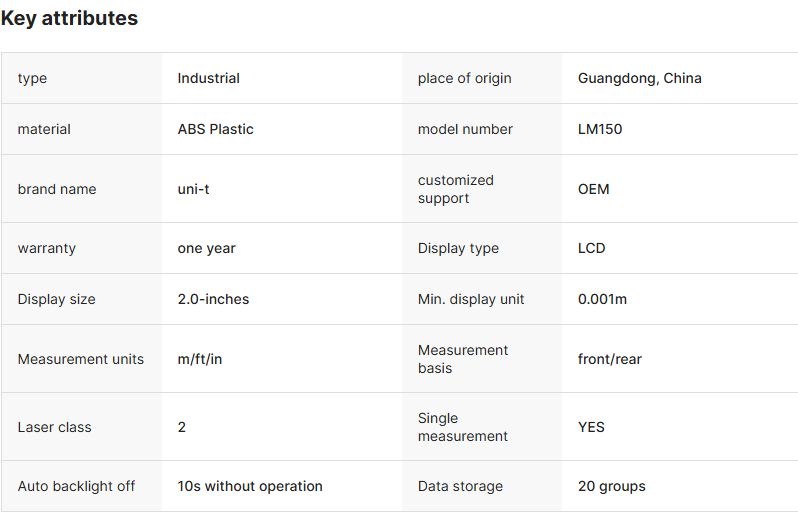Select the uni-t brand name value
Screen dimensions: 798x513
[193, 189]
